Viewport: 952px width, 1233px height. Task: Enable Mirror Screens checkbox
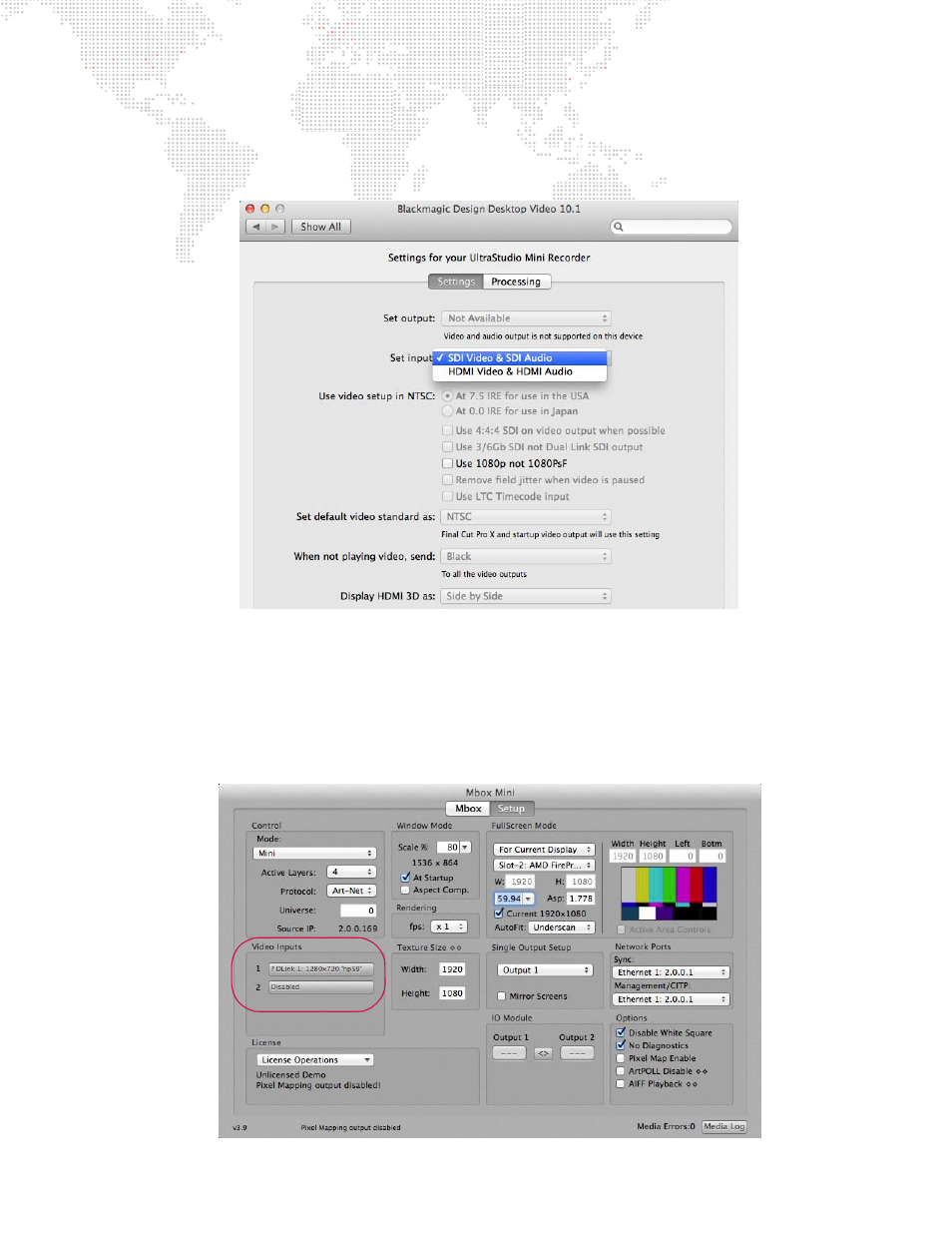(502, 996)
